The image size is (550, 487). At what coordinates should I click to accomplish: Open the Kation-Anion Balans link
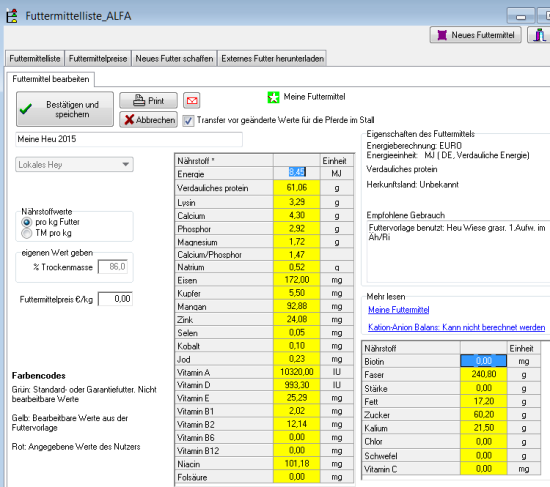[x=456, y=327]
